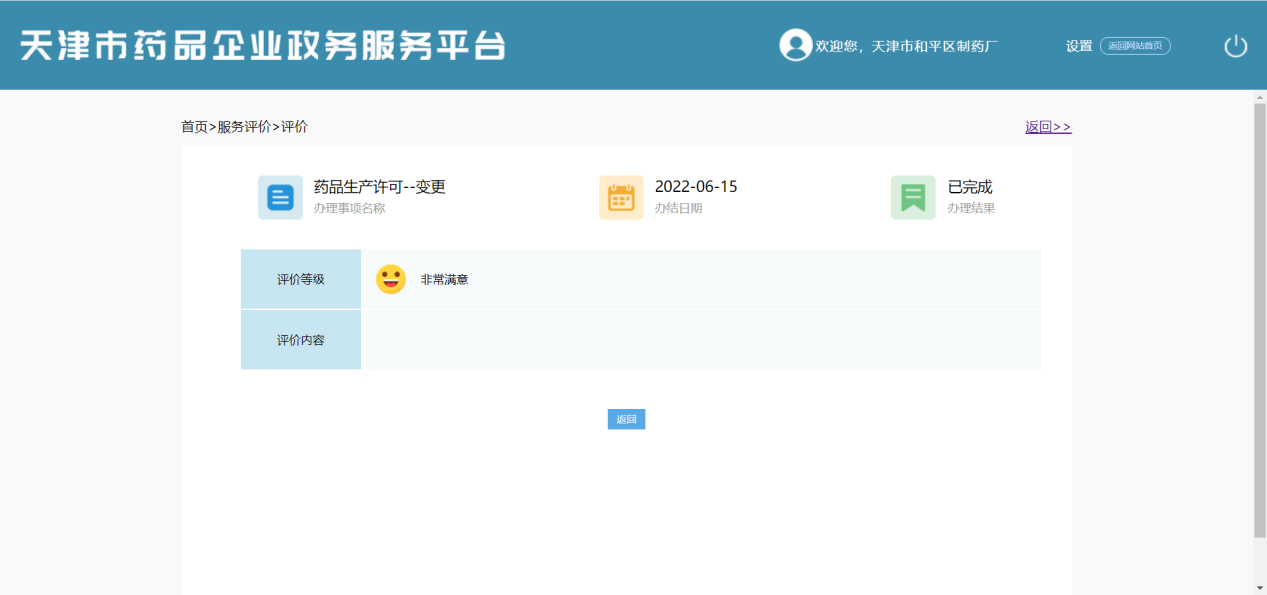The width and height of the screenshot is (1267, 595).
Task: Click the 非常满意 rating text
Action: point(444,280)
